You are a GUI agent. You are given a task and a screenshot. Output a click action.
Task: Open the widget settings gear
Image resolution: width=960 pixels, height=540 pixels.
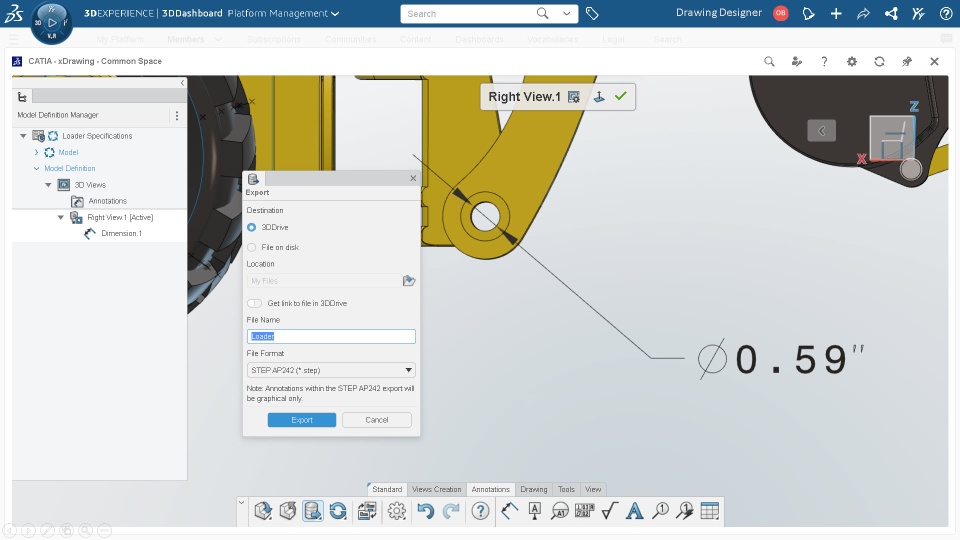[x=852, y=61]
